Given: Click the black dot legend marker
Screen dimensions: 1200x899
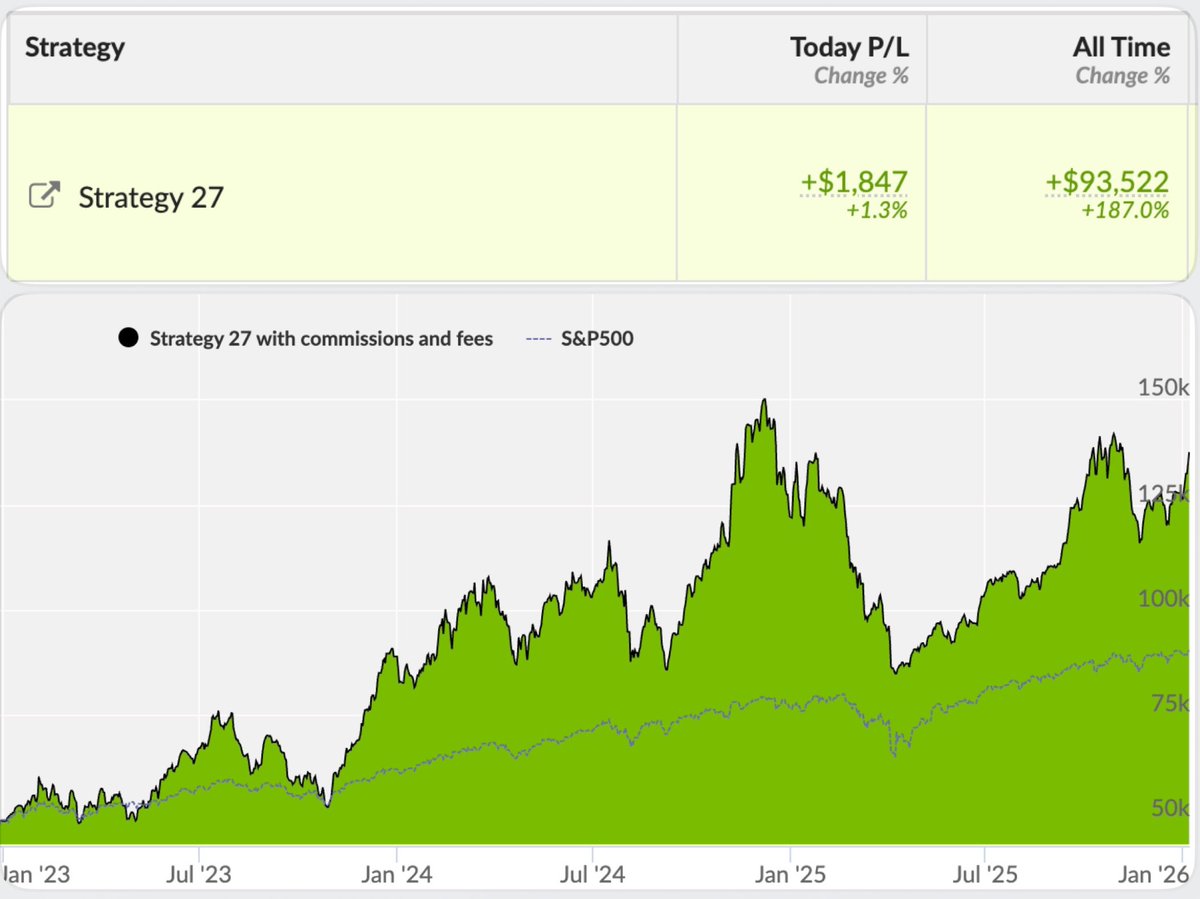Looking at the screenshot, I should pos(128,337).
